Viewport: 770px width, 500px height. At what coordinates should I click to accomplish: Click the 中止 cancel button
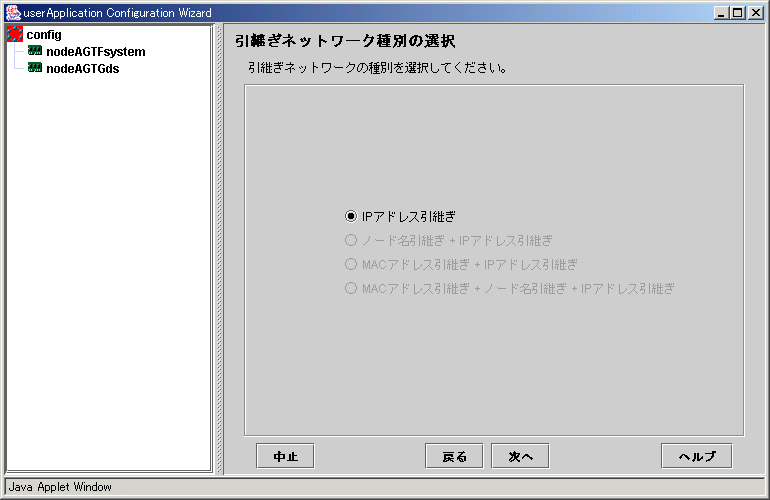(x=285, y=456)
